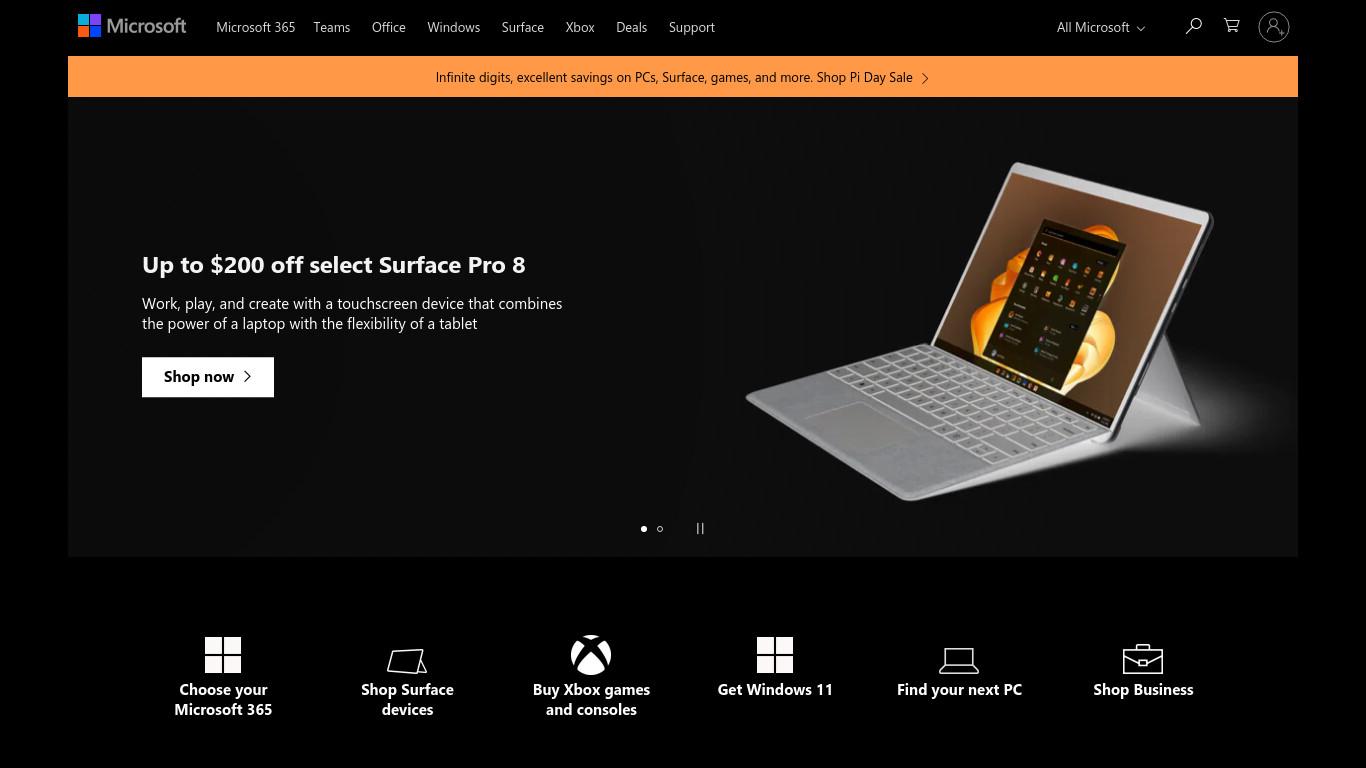Open the Teams menu item
Viewport: 1366px width, 768px height.
(x=332, y=27)
